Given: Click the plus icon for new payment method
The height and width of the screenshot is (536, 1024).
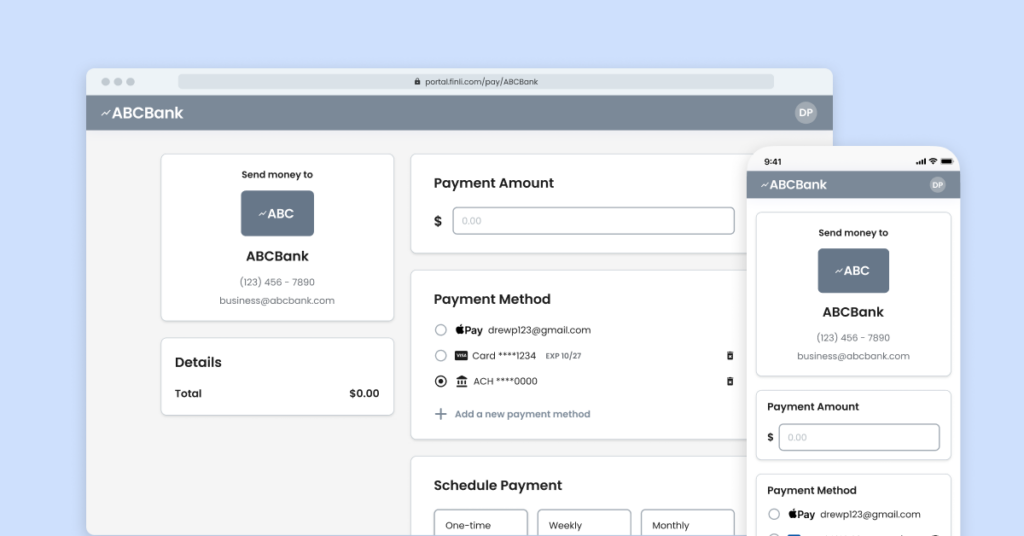Looking at the screenshot, I should point(441,414).
